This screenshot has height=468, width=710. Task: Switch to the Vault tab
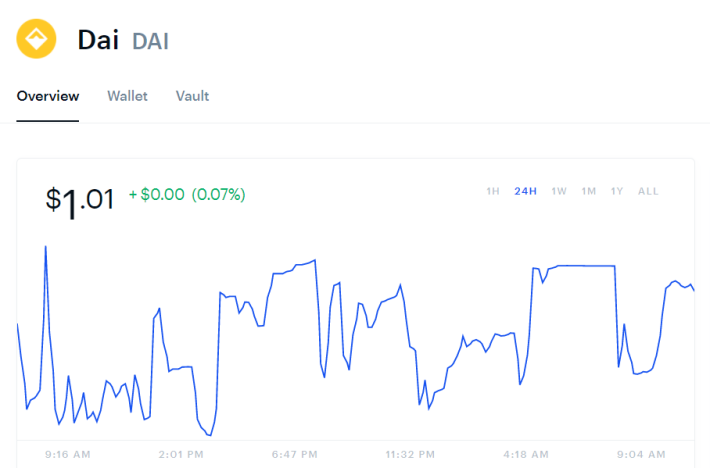click(192, 96)
